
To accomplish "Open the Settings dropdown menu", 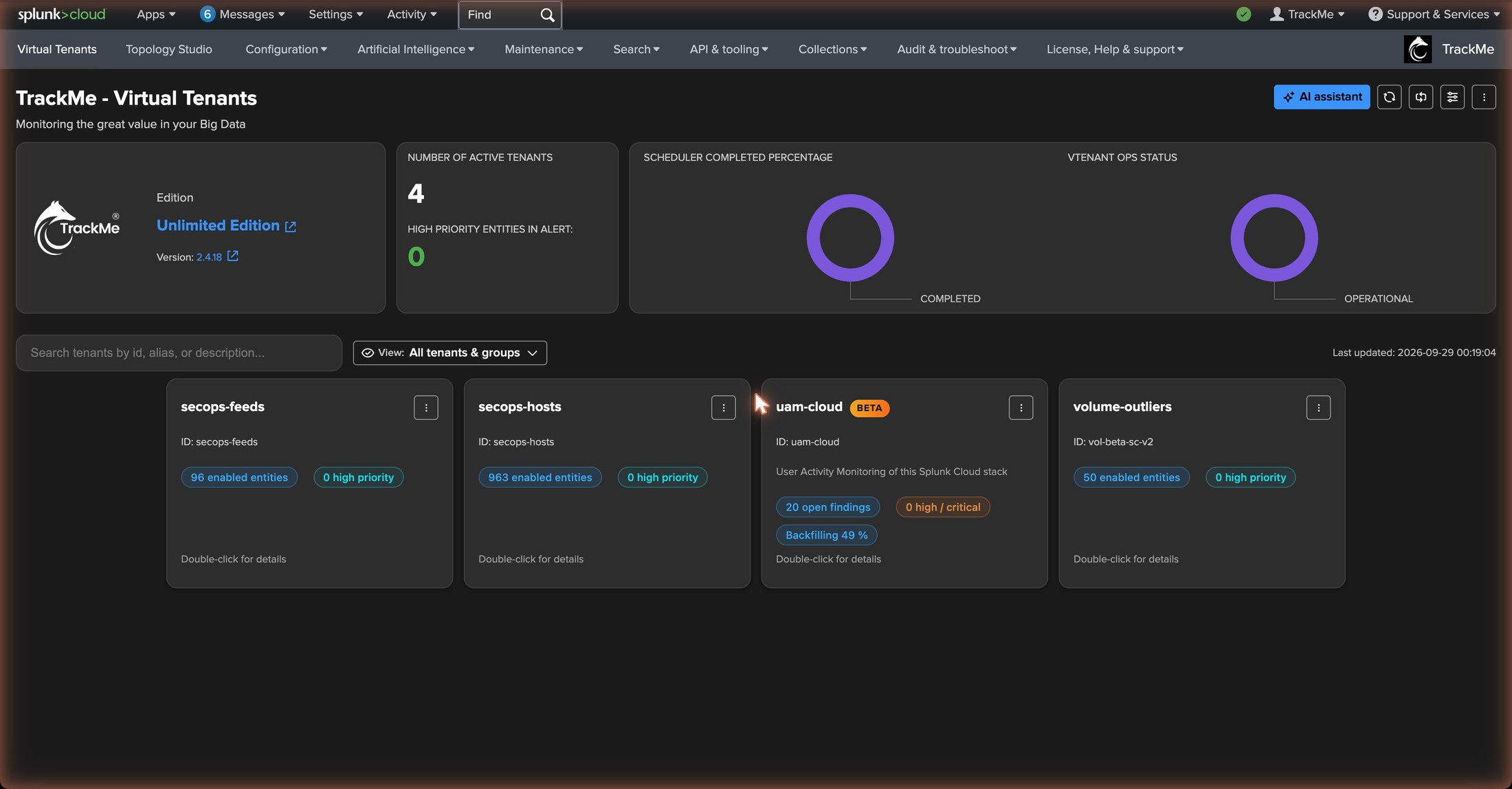I will (x=335, y=14).
